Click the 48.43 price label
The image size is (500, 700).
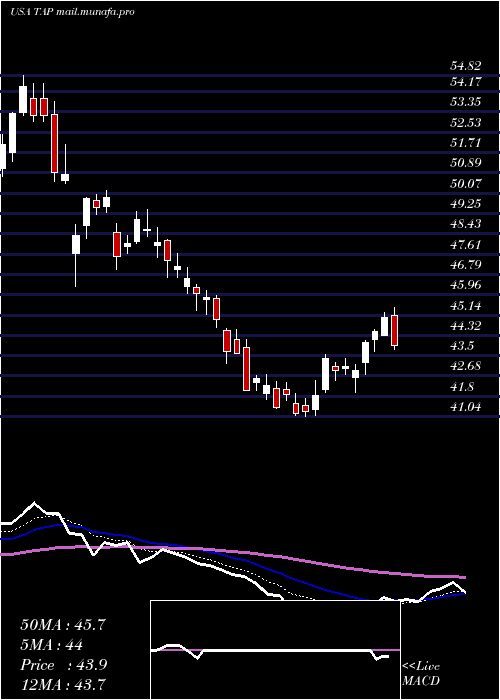(x=466, y=224)
